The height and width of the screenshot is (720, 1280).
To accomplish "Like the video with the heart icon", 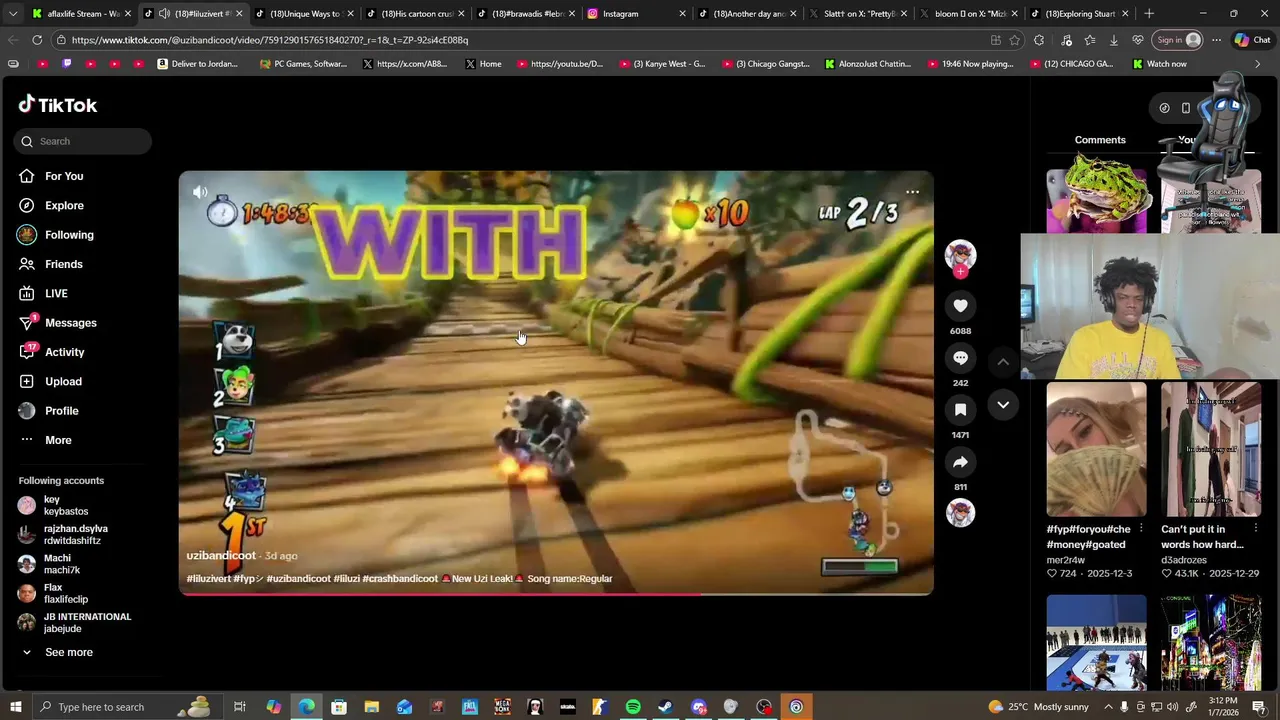I will (x=960, y=306).
